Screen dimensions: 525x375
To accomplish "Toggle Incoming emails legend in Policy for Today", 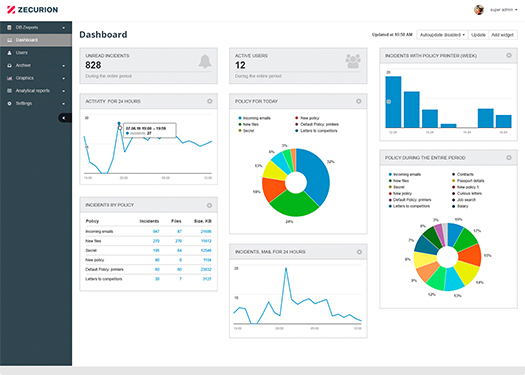I will [254, 118].
